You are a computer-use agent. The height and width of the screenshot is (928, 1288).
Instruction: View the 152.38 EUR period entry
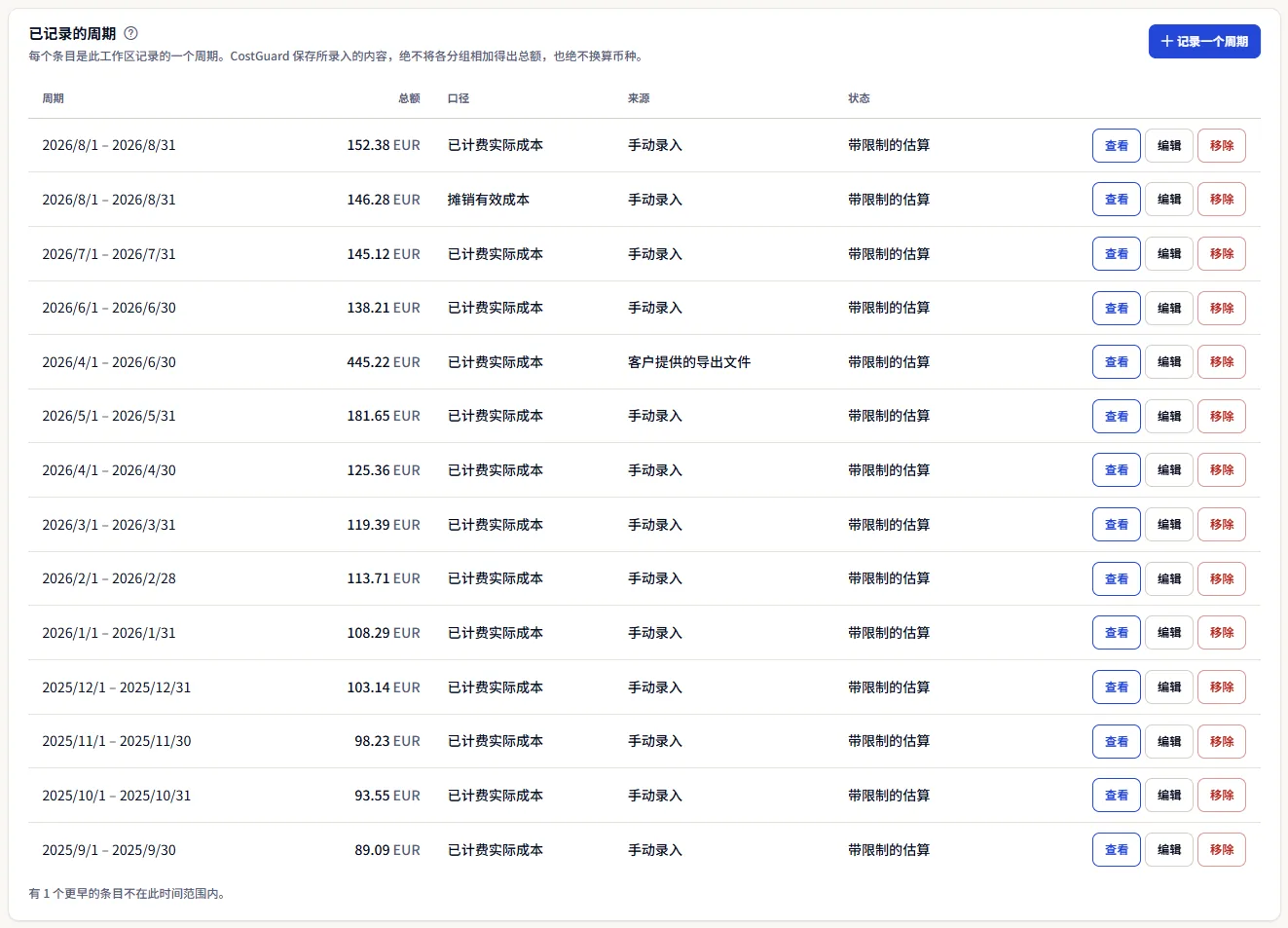[x=1117, y=146]
